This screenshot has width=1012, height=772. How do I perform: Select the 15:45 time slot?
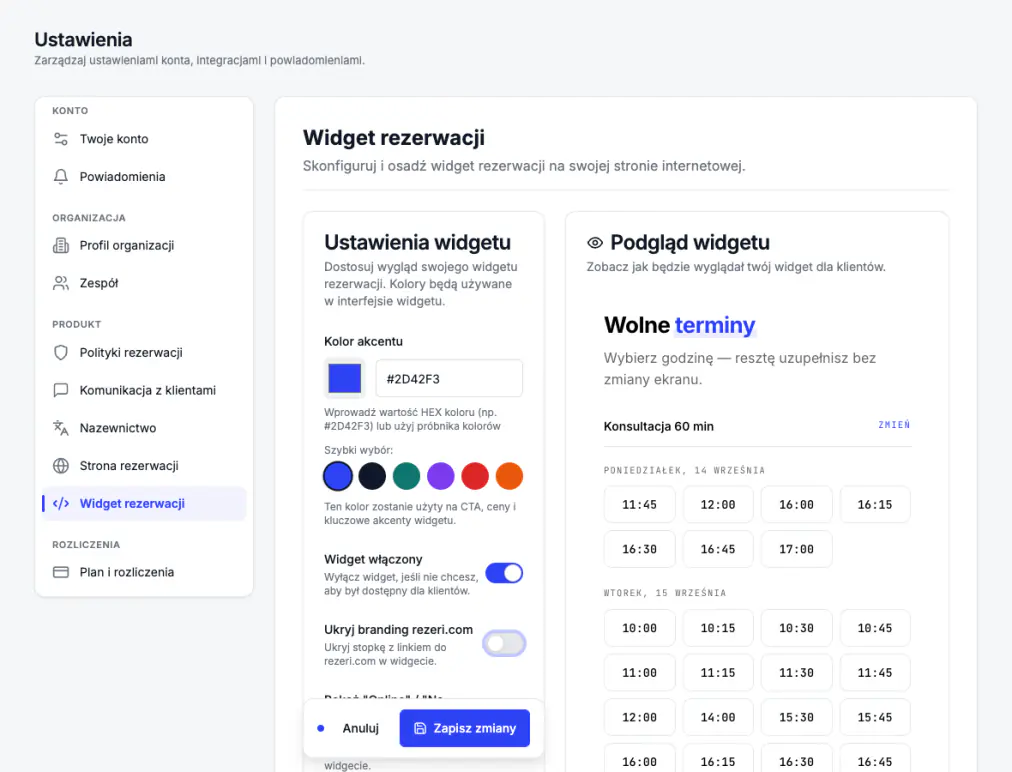[875, 717]
